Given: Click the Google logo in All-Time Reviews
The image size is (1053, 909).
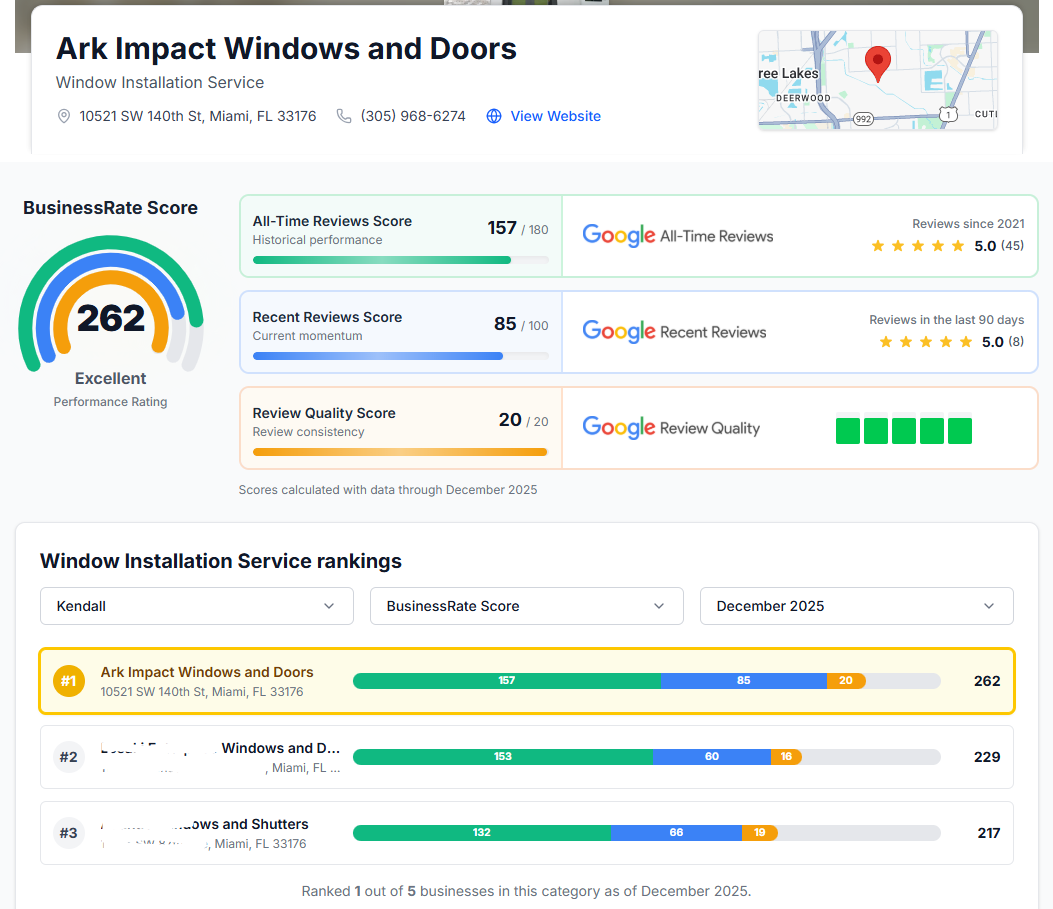Looking at the screenshot, I should (619, 236).
